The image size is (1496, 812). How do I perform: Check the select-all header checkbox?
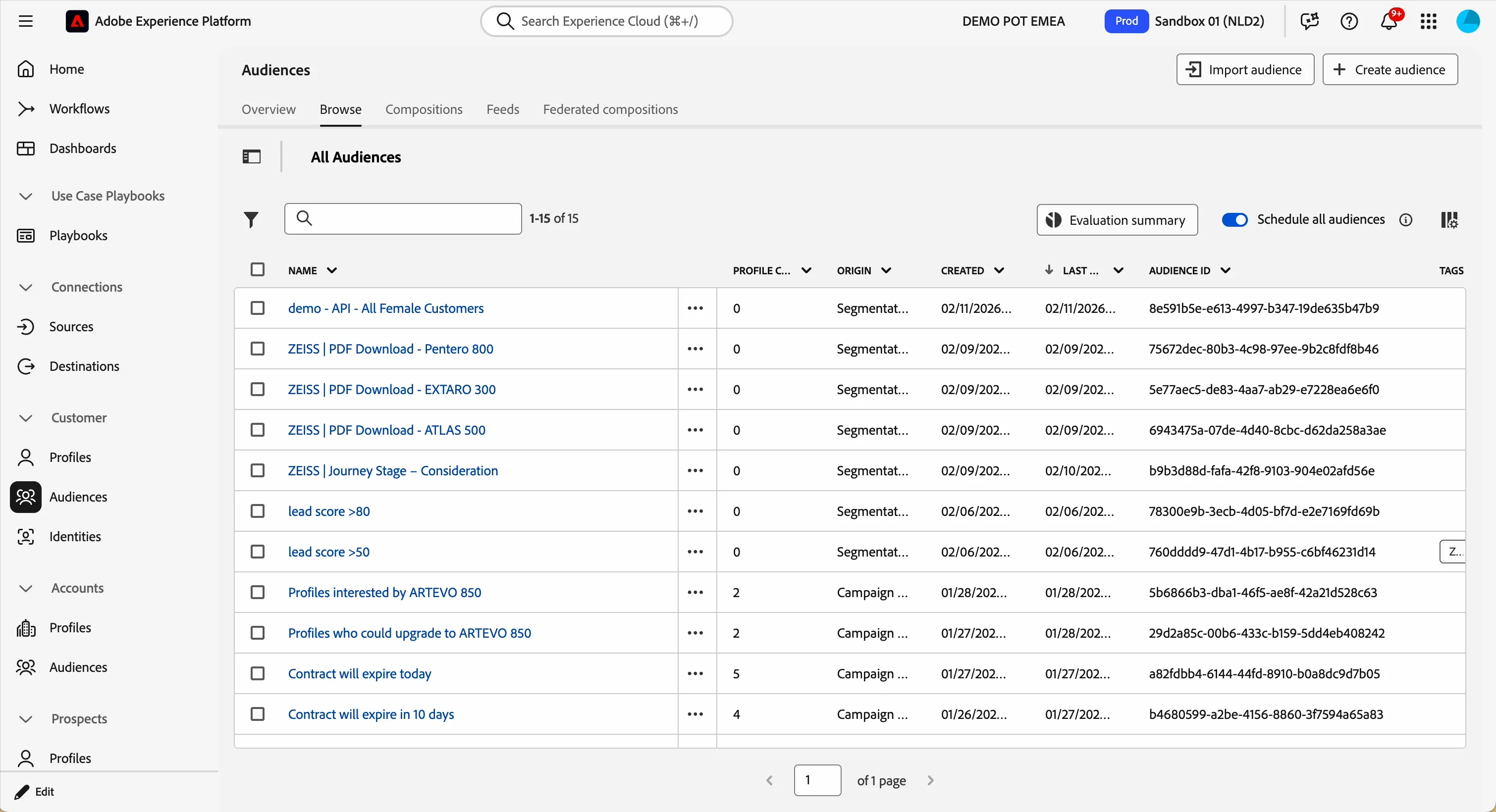pos(257,270)
